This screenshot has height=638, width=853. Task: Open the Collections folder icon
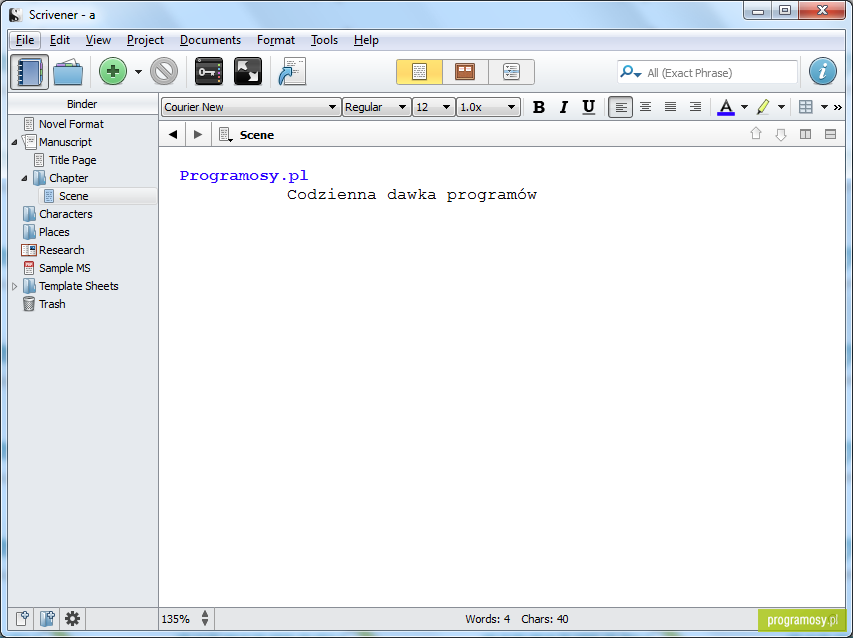[x=68, y=72]
